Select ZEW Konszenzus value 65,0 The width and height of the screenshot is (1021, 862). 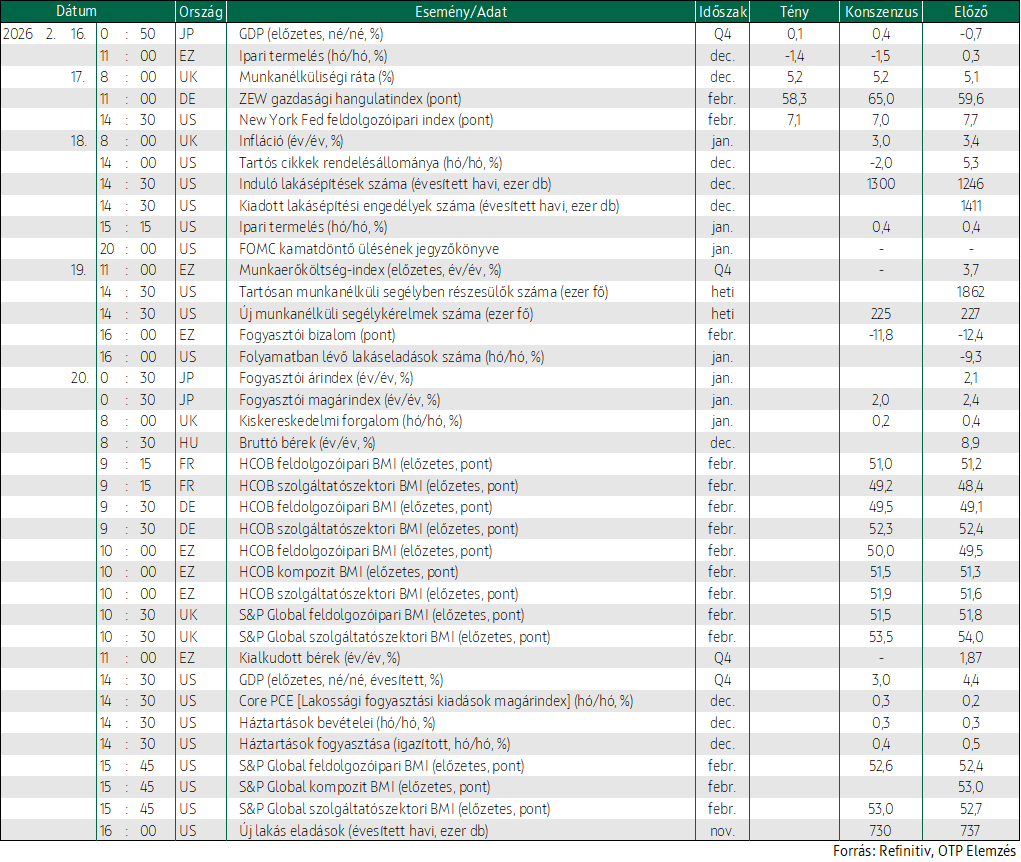[881, 99]
